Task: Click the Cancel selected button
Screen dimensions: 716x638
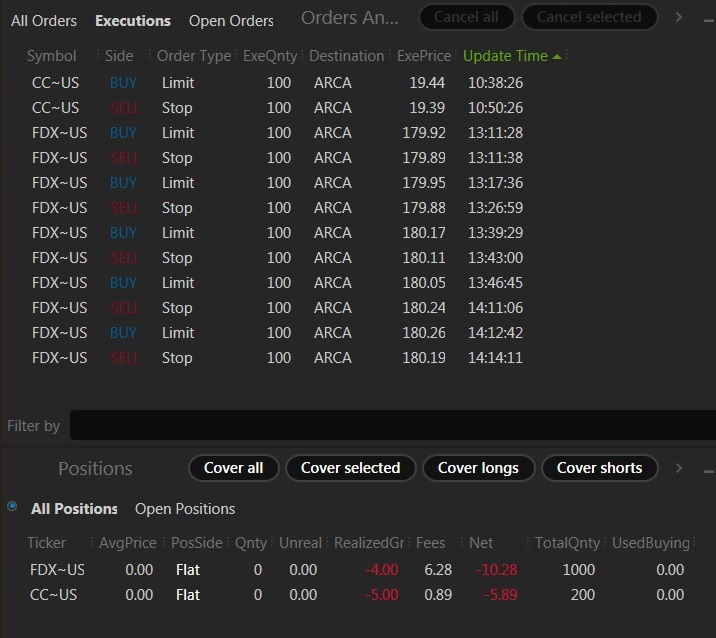Action: [589, 17]
